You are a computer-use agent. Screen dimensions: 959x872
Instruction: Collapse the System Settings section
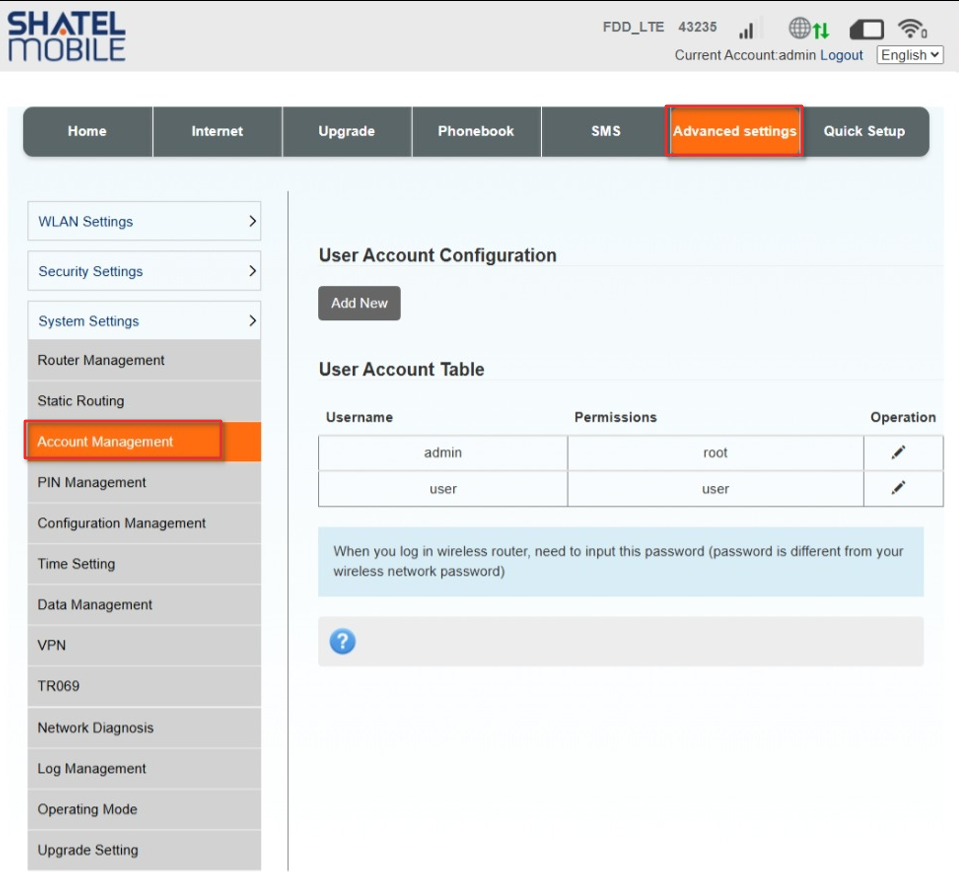tap(144, 320)
